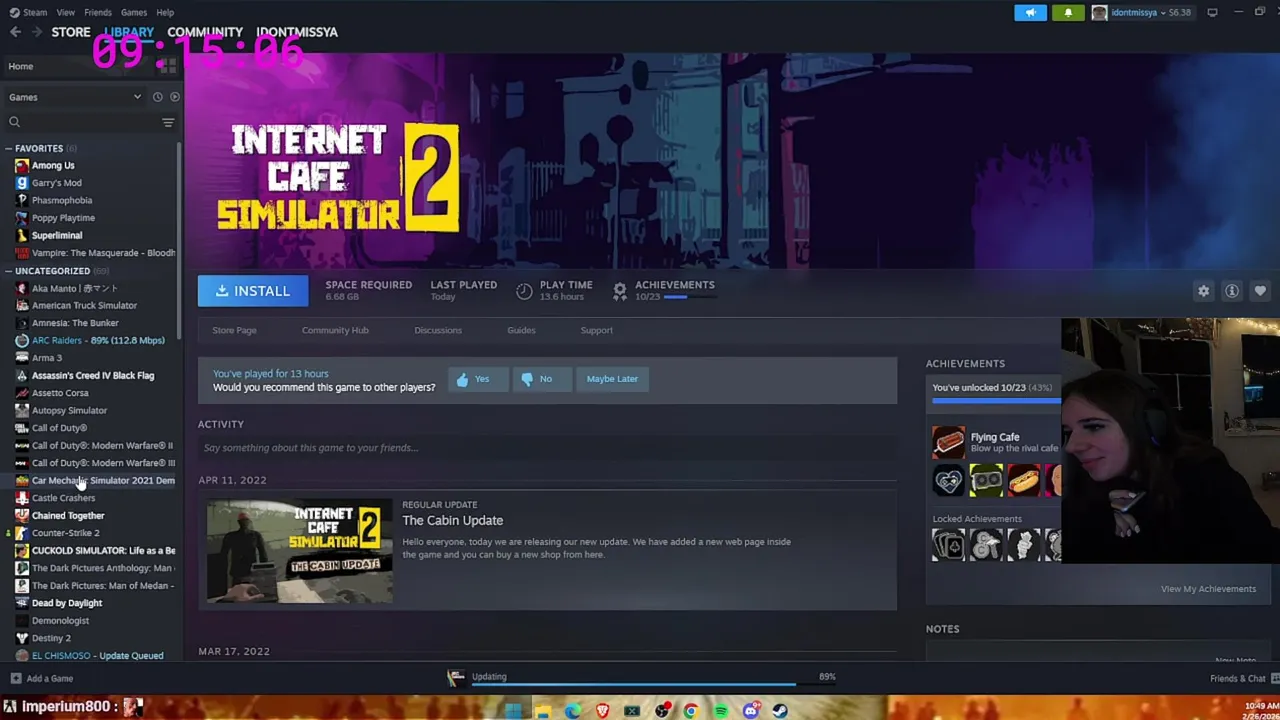Open the advanced filter options icon
The image size is (1280, 720).
coord(168,122)
